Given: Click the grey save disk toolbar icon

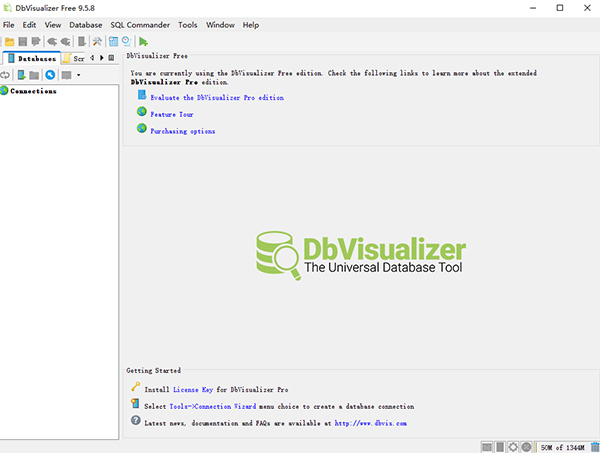Looking at the screenshot, I should click(x=23, y=41).
